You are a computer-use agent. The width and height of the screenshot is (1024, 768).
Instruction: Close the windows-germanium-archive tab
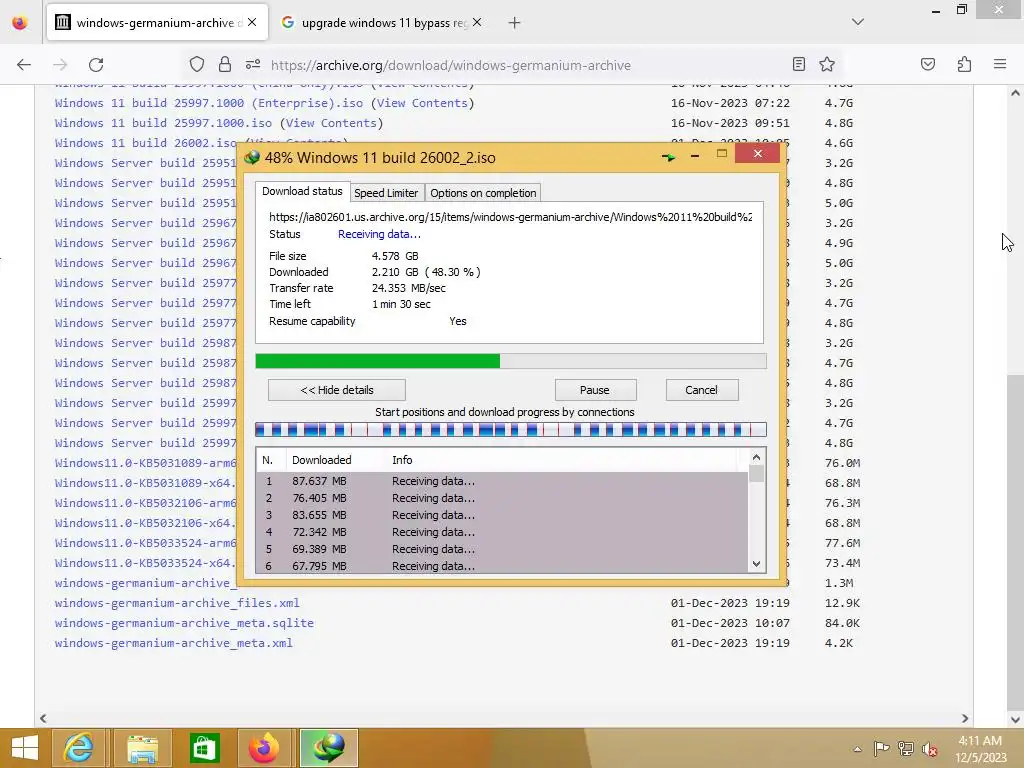tap(252, 22)
